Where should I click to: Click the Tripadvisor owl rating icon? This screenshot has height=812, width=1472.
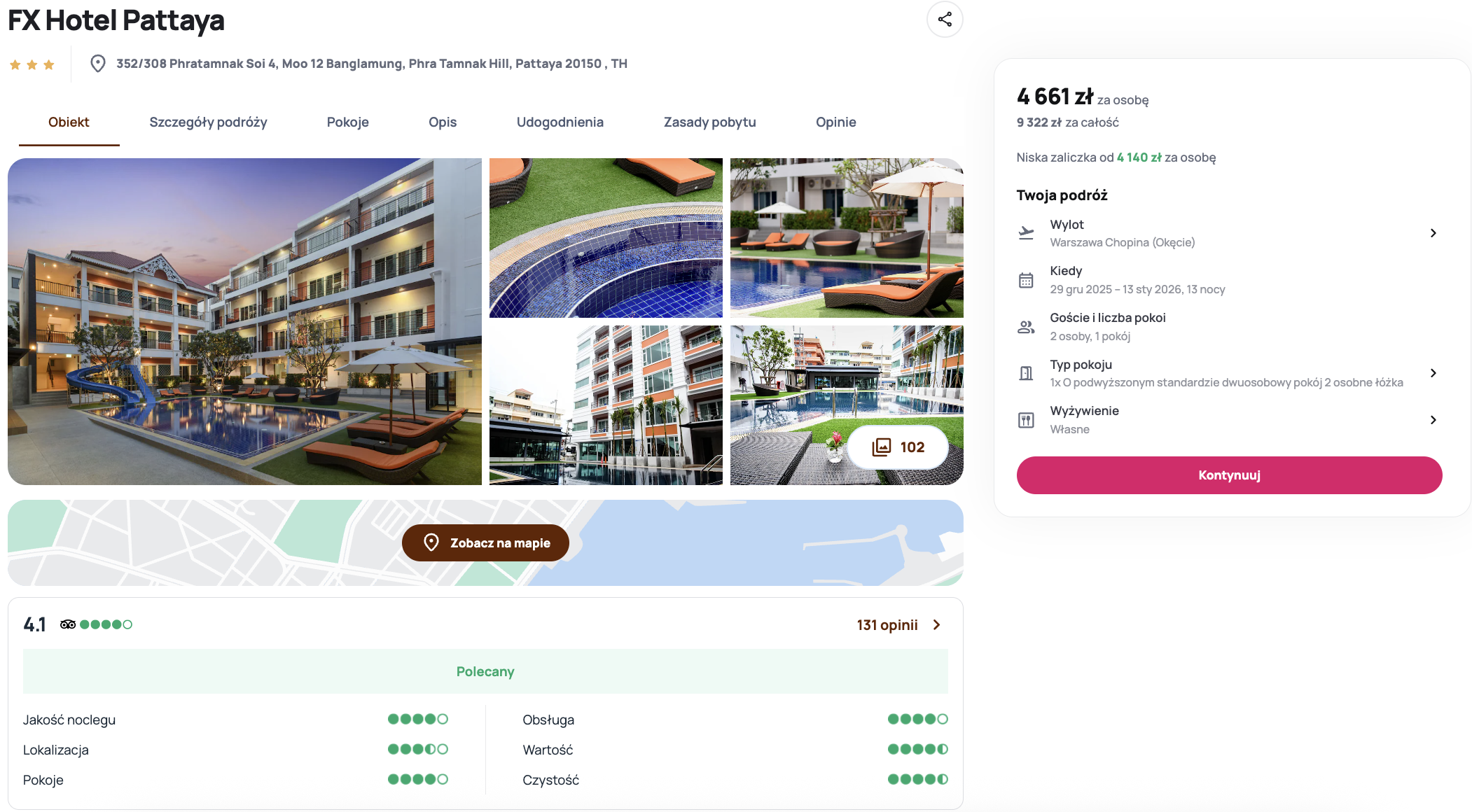pyautogui.click(x=68, y=624)
